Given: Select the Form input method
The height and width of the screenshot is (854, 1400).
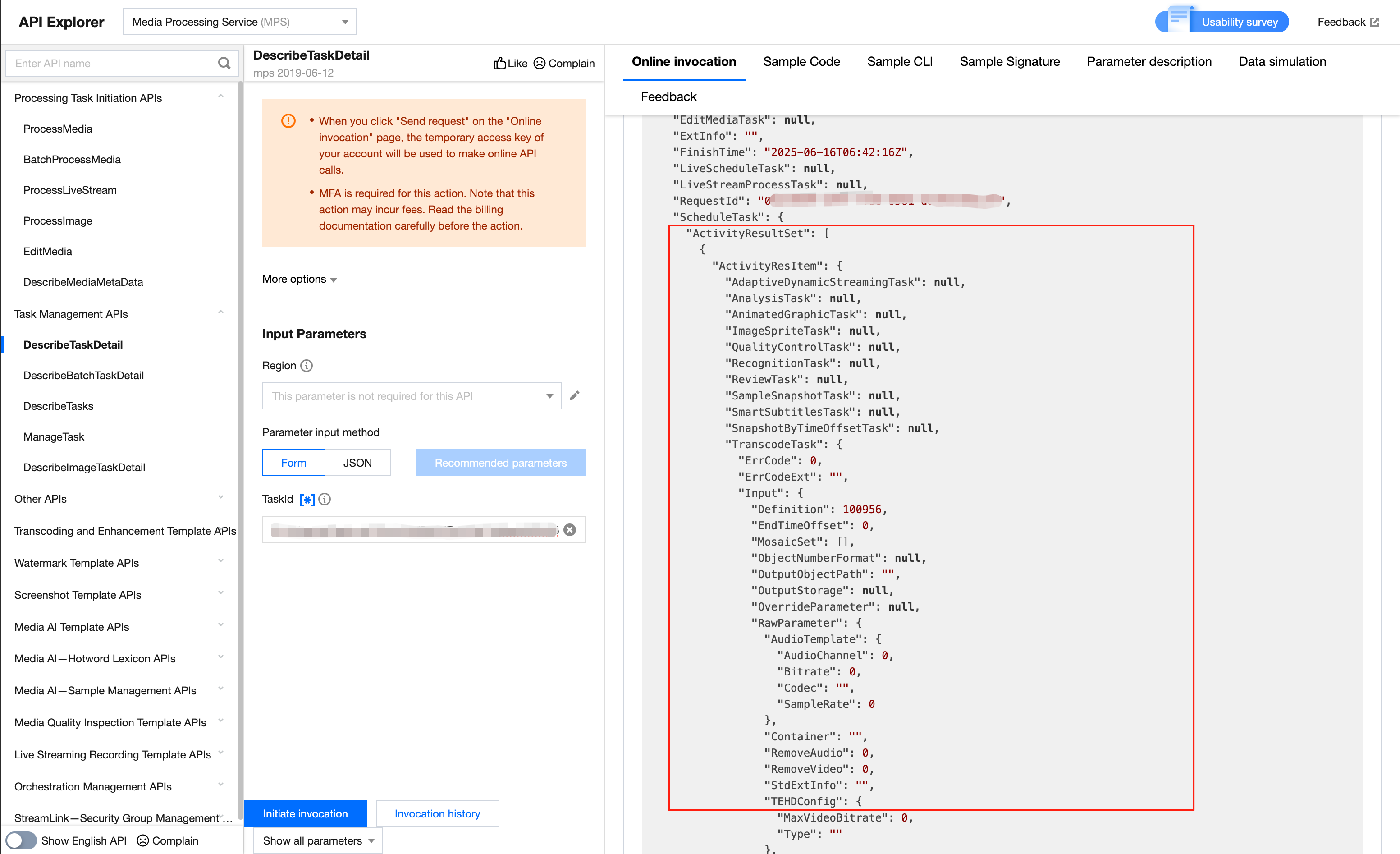Looking at the screenshot, I should click(293, 463).
